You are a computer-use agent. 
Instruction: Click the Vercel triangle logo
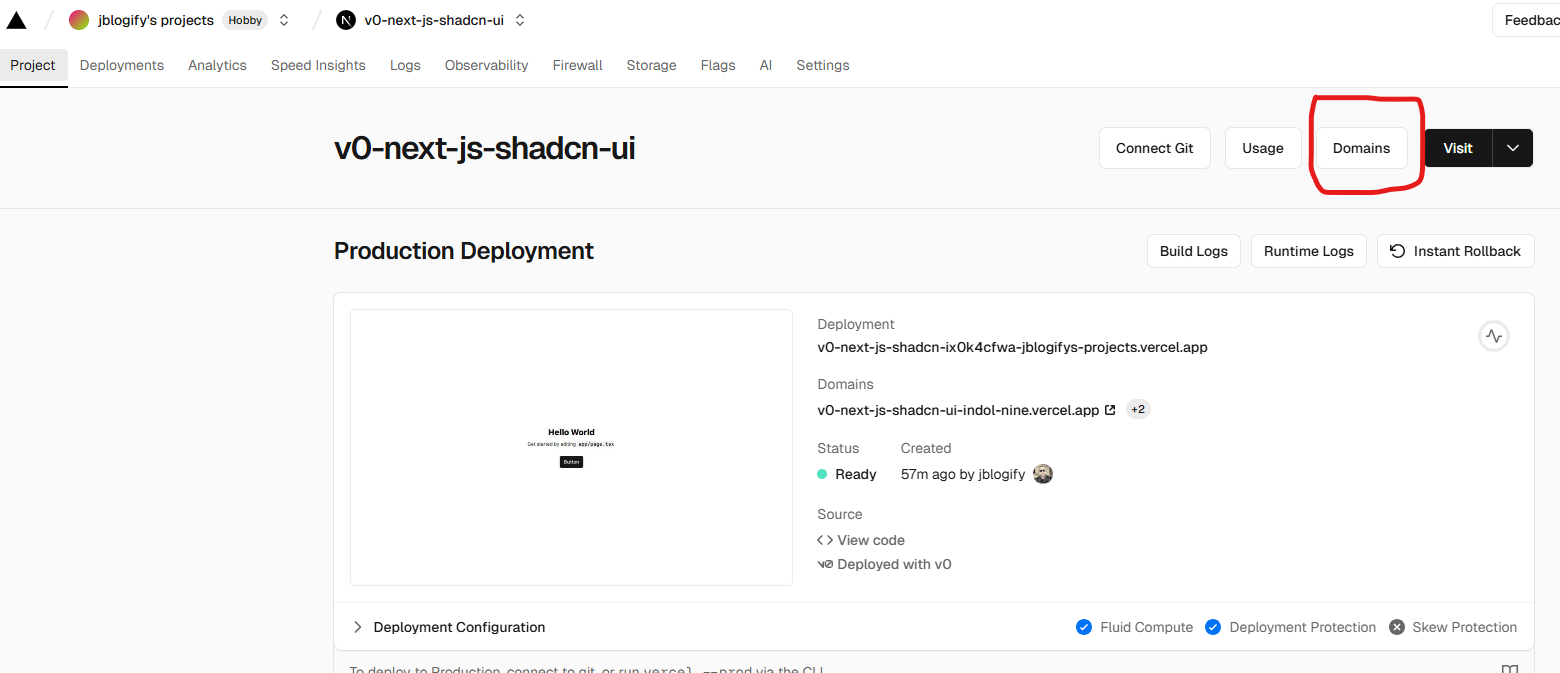16,20
